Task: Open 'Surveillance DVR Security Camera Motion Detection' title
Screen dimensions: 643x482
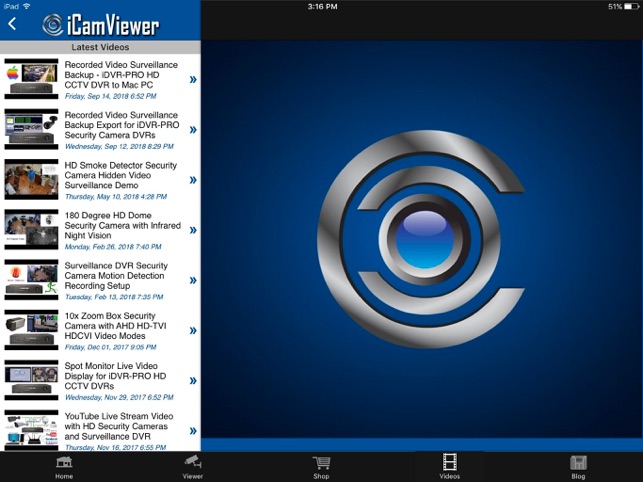Action: pos(116,276)
